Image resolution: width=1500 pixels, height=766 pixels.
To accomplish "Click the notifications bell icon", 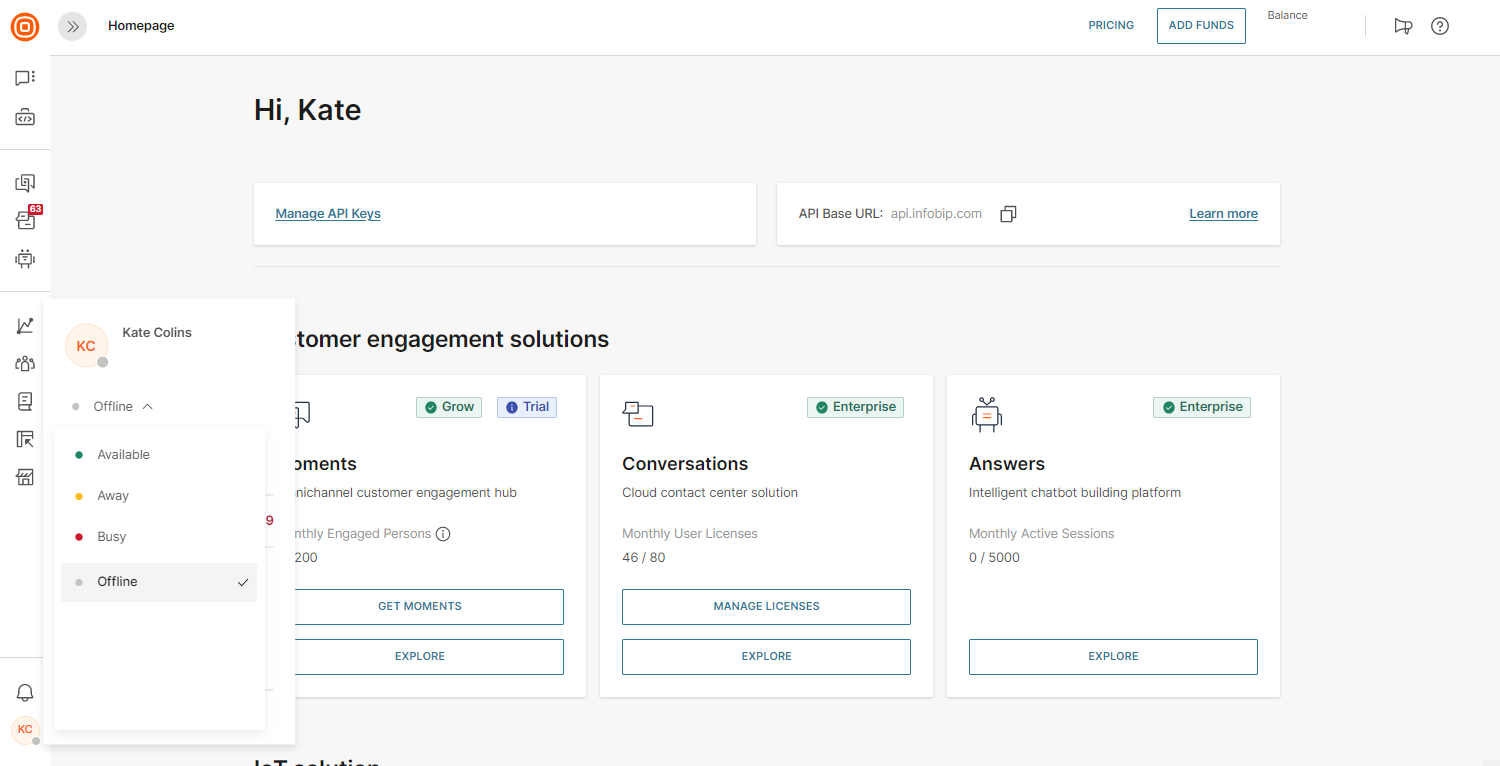I will (x=25, y=693).
